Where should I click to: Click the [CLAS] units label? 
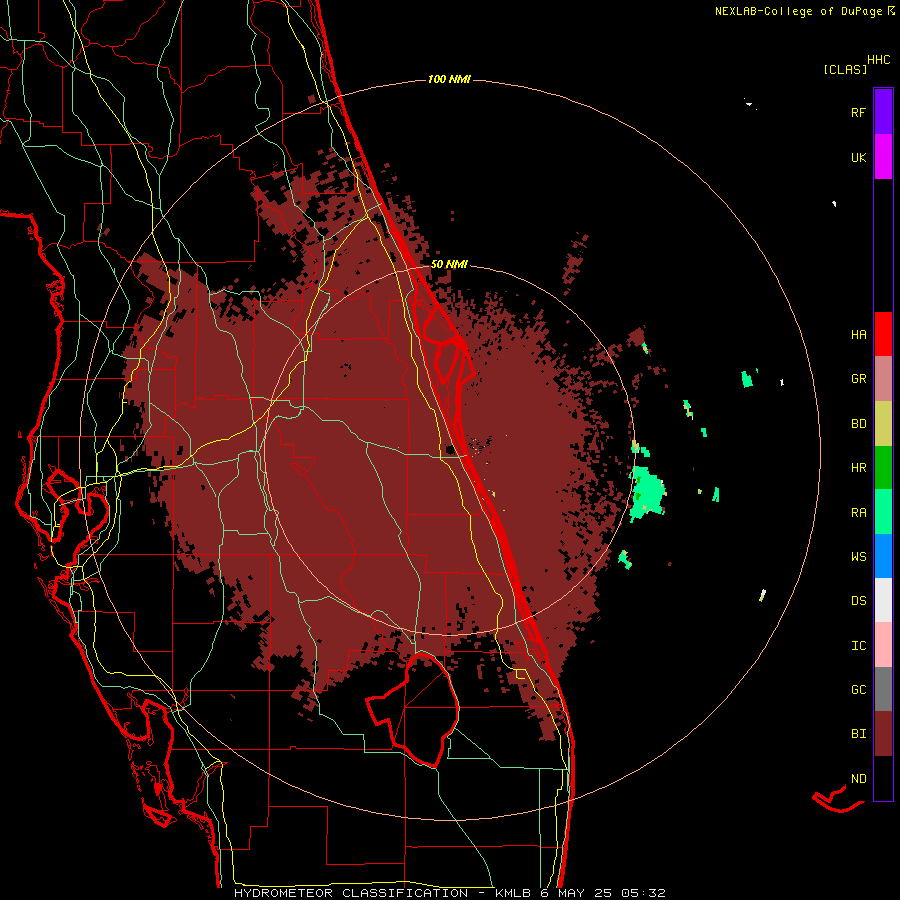[x=845, y=70]
